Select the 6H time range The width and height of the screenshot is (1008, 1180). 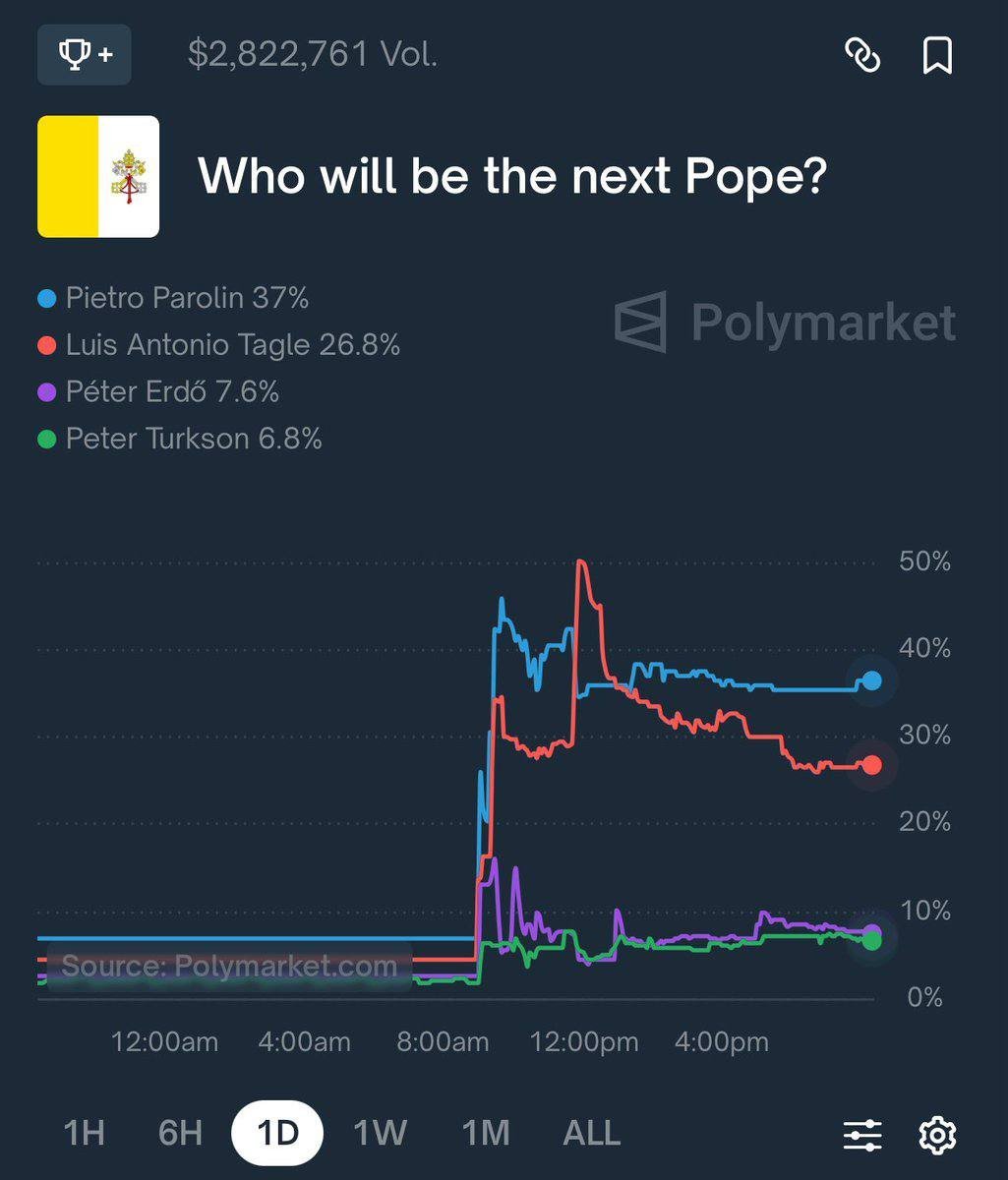(180, 1133)
